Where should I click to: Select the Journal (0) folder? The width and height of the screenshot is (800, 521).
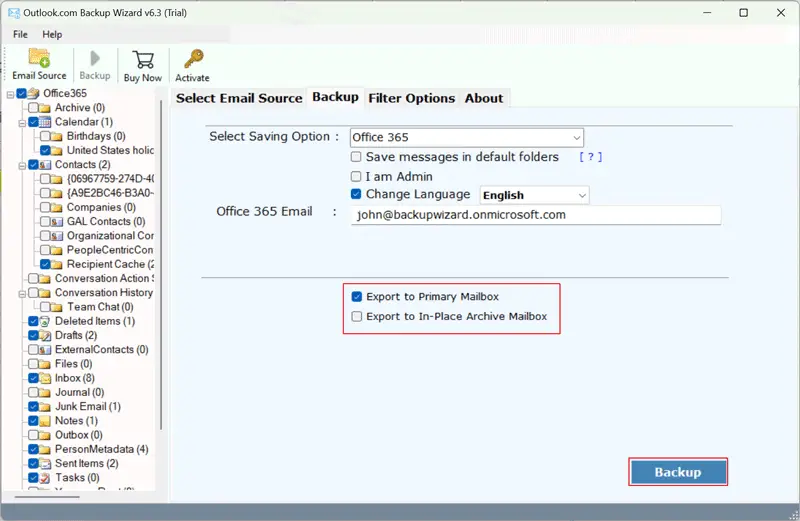(80, 392)
